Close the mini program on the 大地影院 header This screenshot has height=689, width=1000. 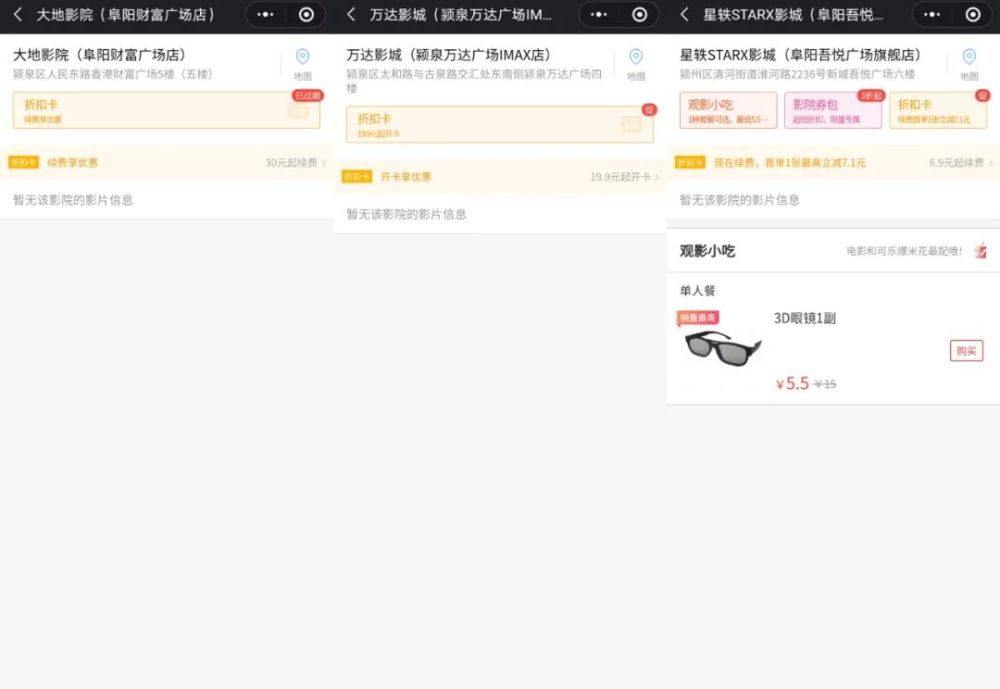tap(306, 15)
